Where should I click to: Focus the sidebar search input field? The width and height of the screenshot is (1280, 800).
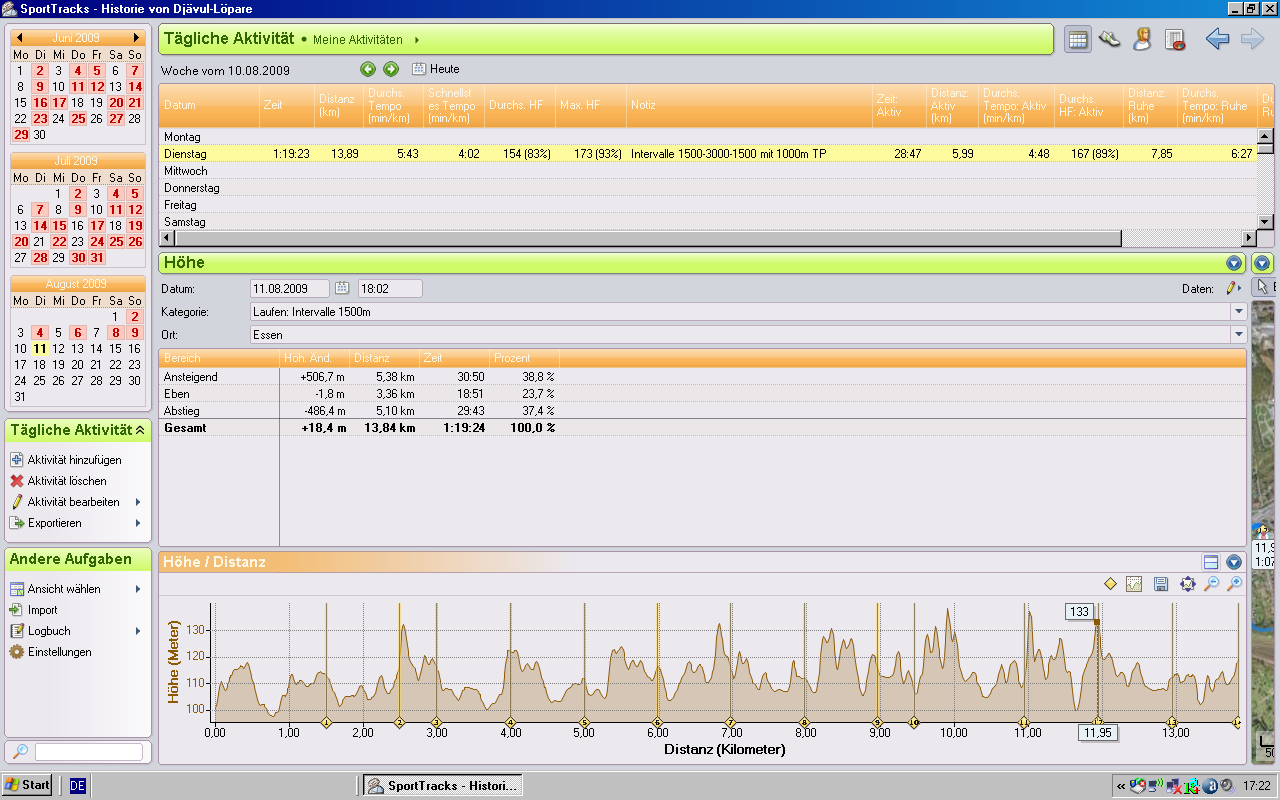[x=89, y=751]
